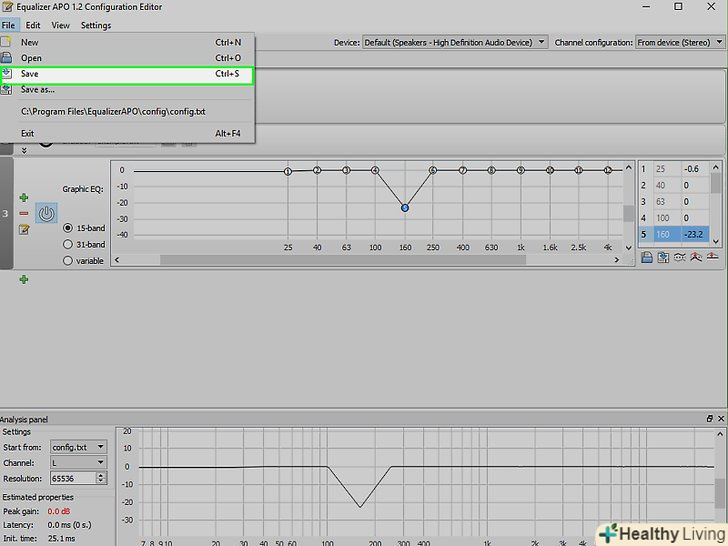The image size is (728, 546).
Task: Click the edit note icon on filter 3
Action: point(24,229)
